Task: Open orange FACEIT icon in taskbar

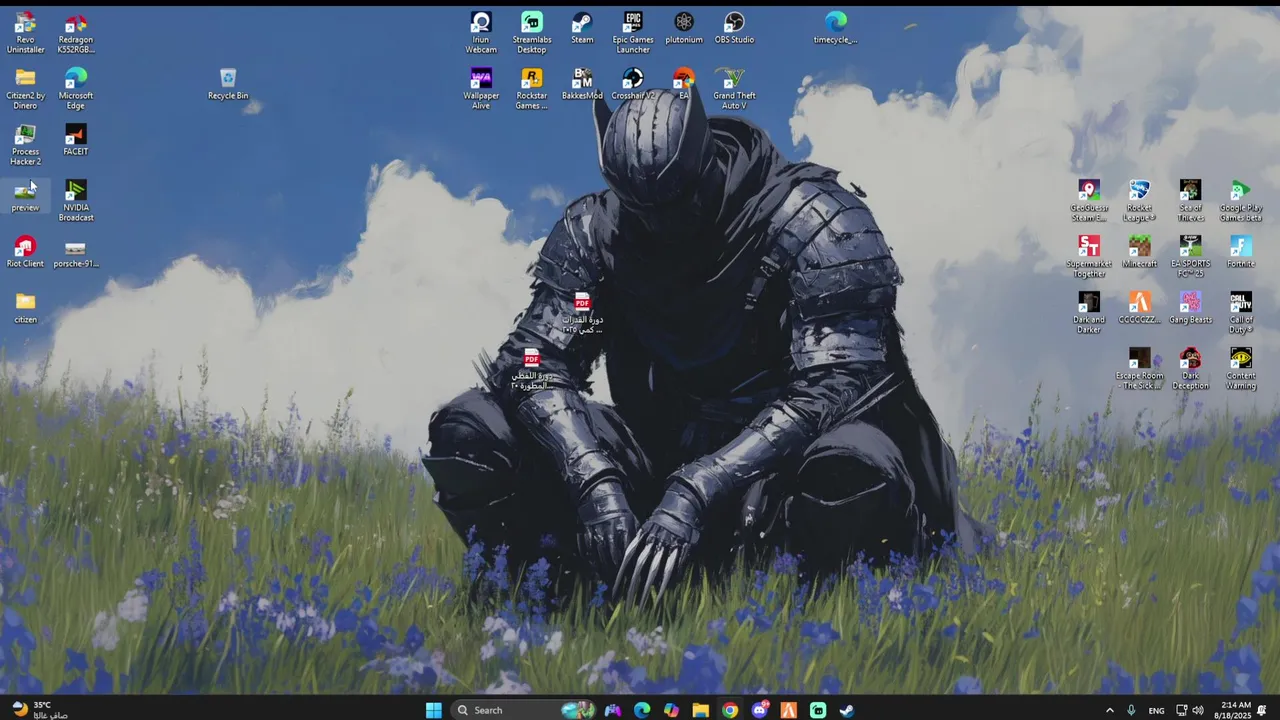Action: point(789,710)
